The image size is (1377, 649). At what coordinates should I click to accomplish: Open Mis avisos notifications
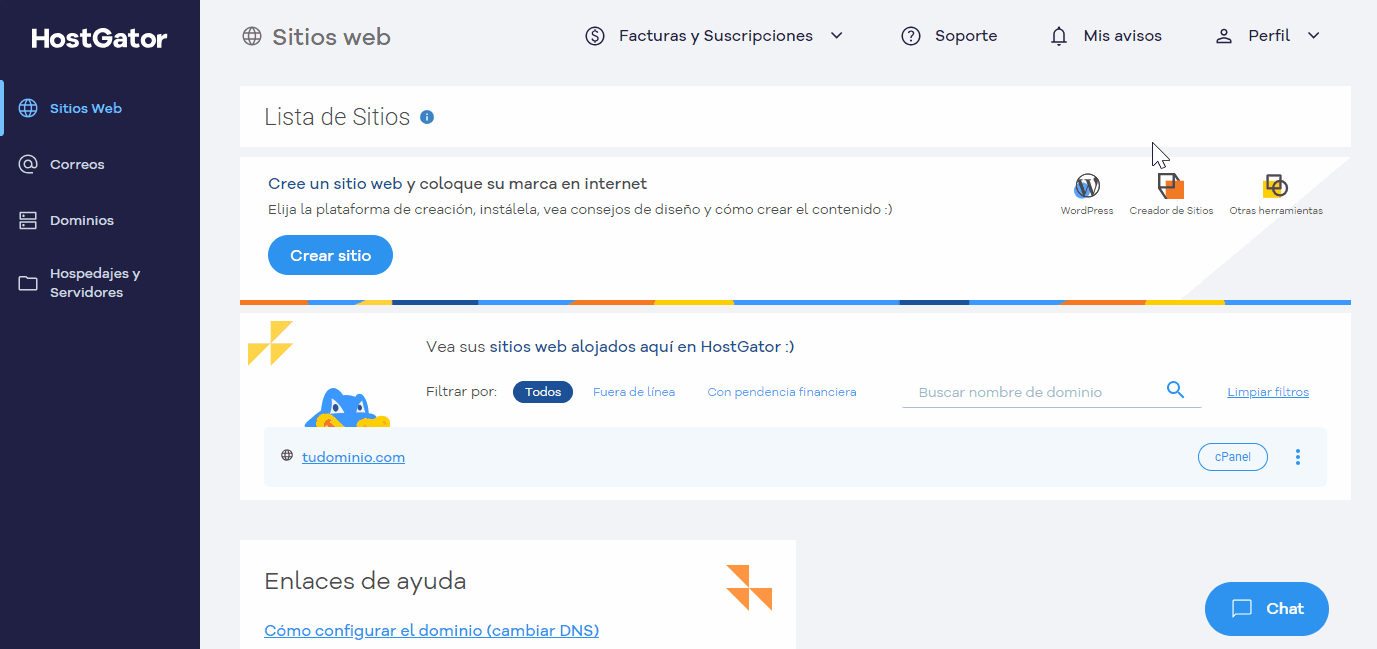coord(1122,36)
